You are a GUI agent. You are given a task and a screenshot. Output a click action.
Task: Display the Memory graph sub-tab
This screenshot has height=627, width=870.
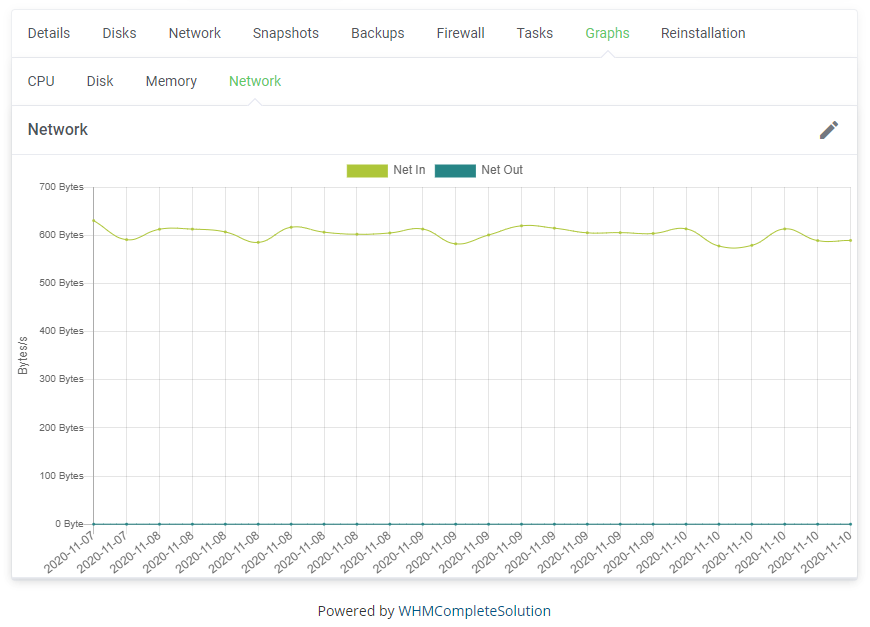(x=171, y=81)
